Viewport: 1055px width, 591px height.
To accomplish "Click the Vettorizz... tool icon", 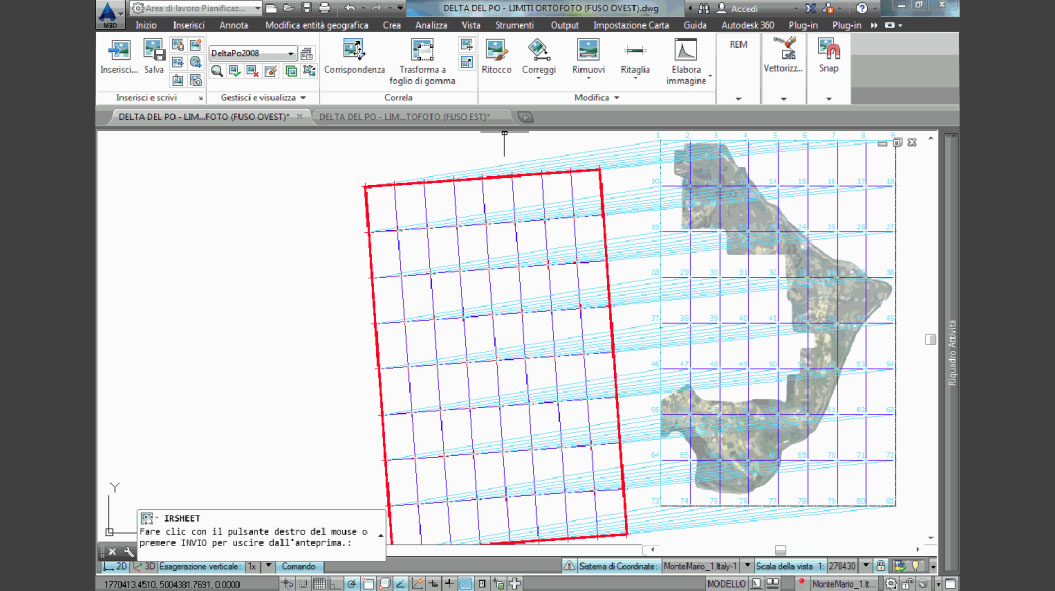I will tap(783, 49).
